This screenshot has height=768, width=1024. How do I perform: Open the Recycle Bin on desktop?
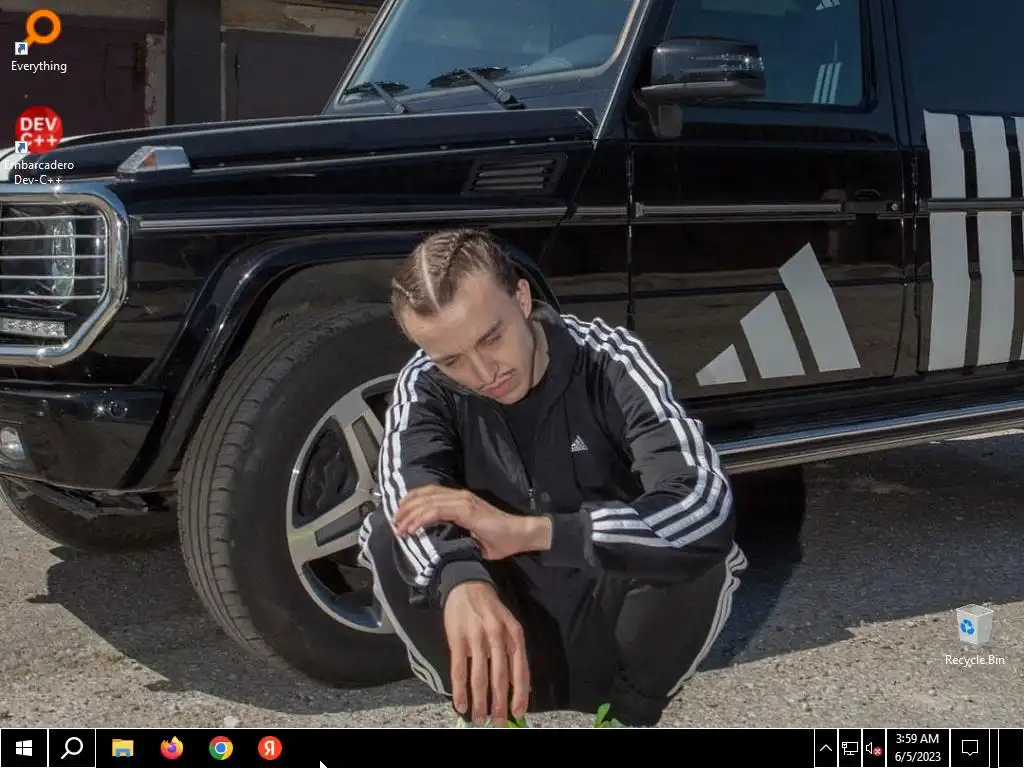(974, 635)
